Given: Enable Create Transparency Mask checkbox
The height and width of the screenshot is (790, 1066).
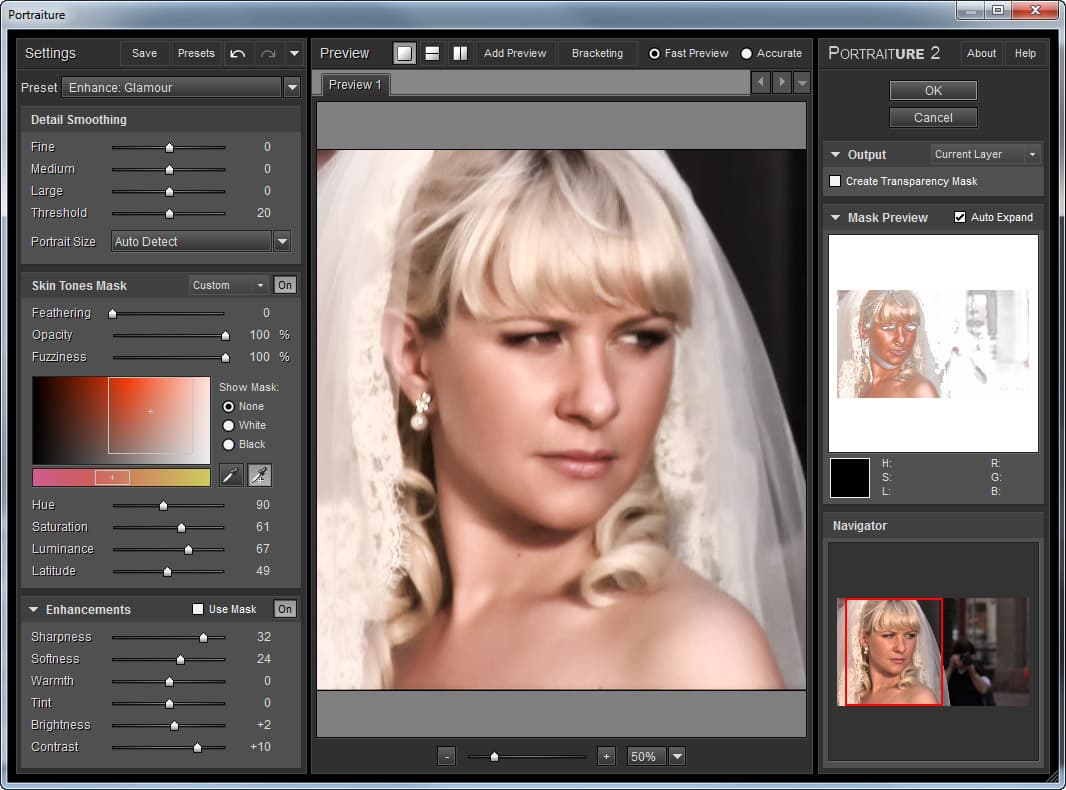Looking at the screenshot, I should coord(836,181).
